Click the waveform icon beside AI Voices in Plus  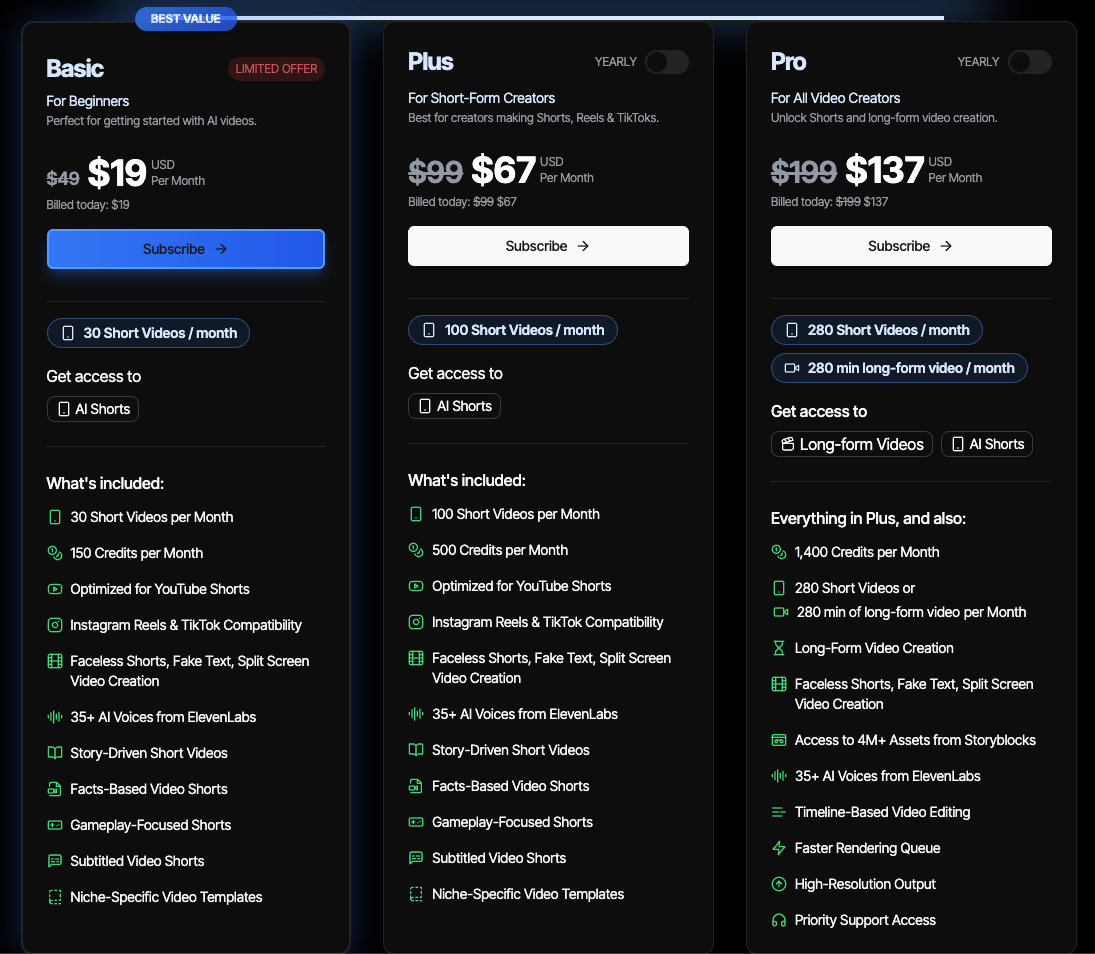pyautogui.click(x=416, y=714)
